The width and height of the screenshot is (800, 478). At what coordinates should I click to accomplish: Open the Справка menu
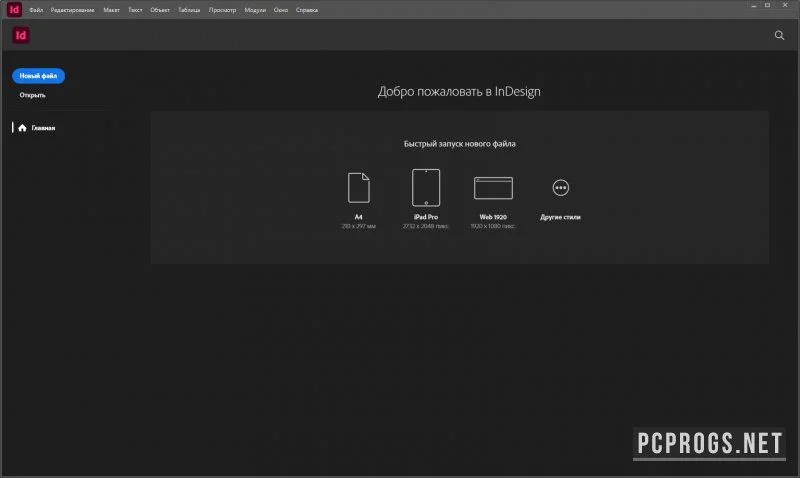coord(307,10)
